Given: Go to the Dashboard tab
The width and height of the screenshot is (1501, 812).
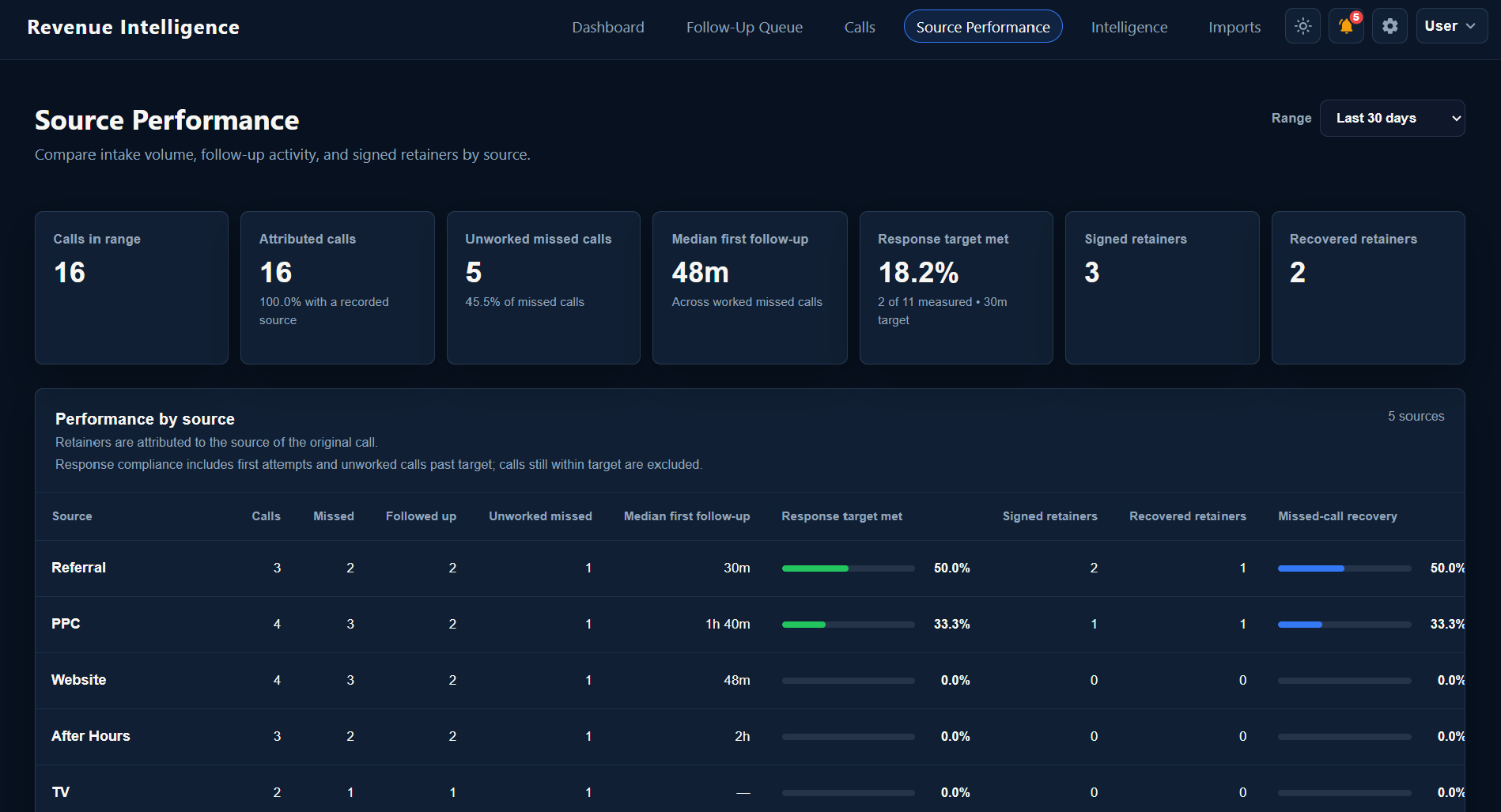Looking at the screenshot, I should [608, 27].
